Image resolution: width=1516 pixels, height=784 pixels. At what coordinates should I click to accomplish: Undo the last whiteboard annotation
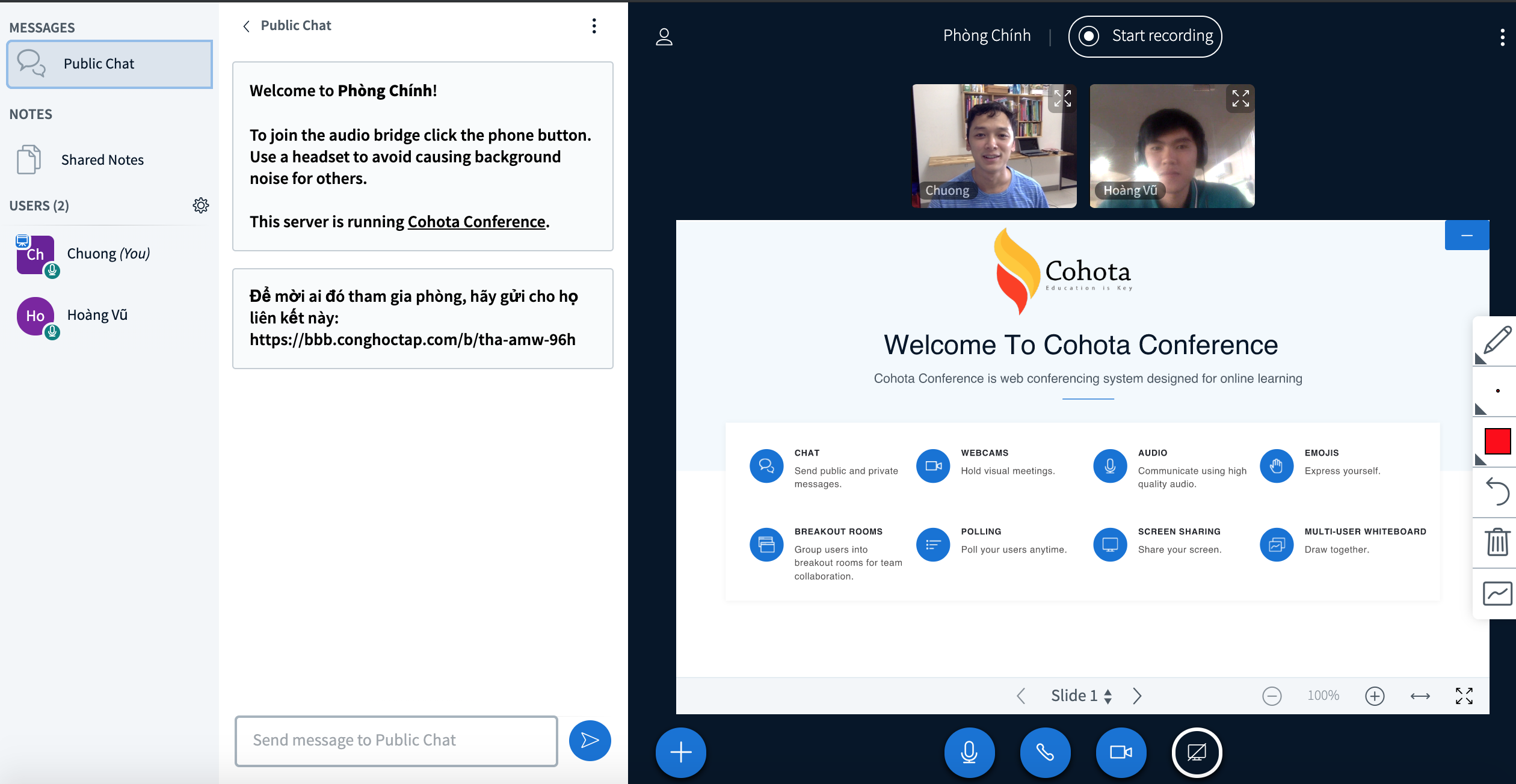(1497, 492)
